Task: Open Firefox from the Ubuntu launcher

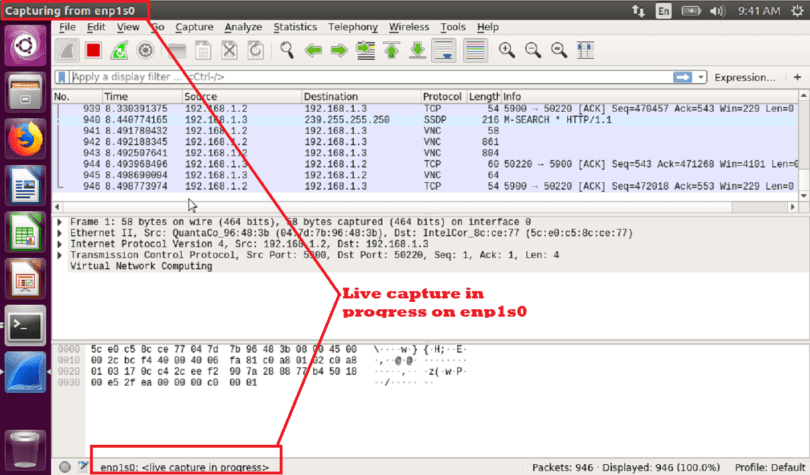Action: click(x=25, y=139)
